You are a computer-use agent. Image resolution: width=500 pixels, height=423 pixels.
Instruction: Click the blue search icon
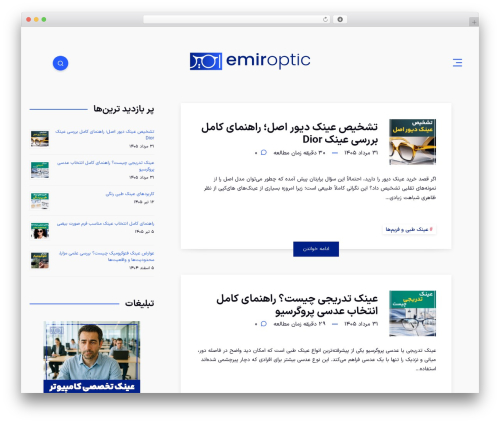pos(60,63)
